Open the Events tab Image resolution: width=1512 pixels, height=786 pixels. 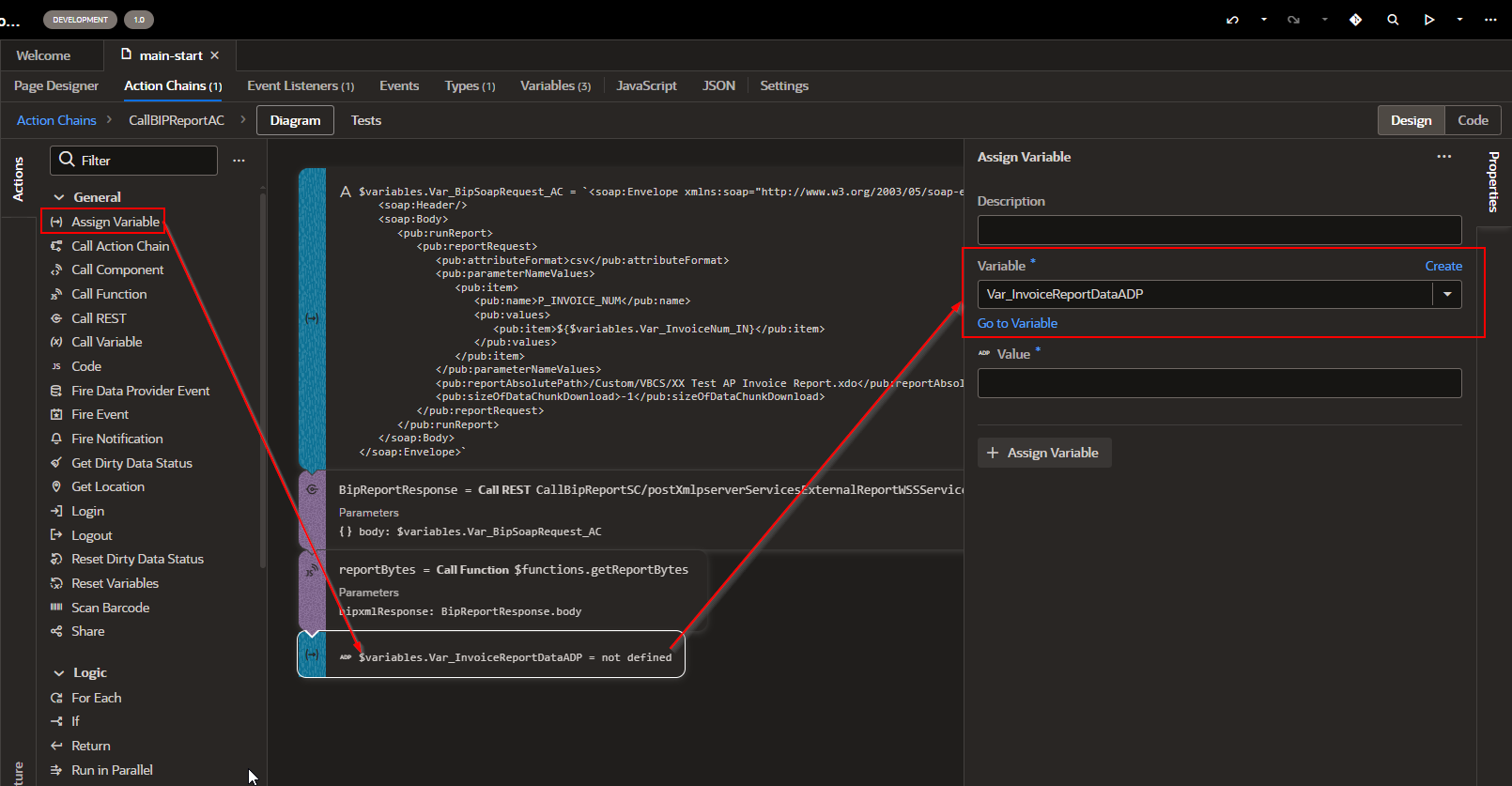point(399,85)
